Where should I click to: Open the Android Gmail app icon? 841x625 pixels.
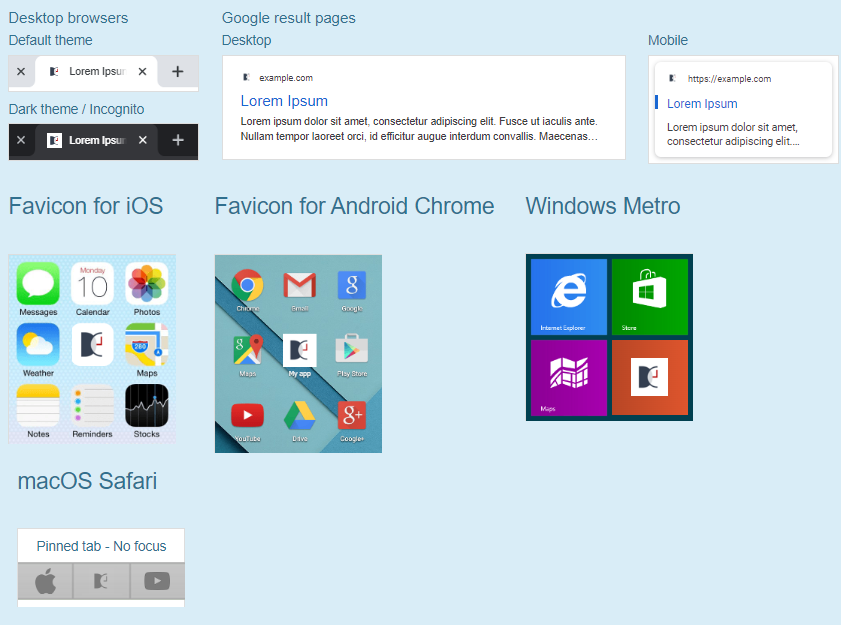(300, 286)
